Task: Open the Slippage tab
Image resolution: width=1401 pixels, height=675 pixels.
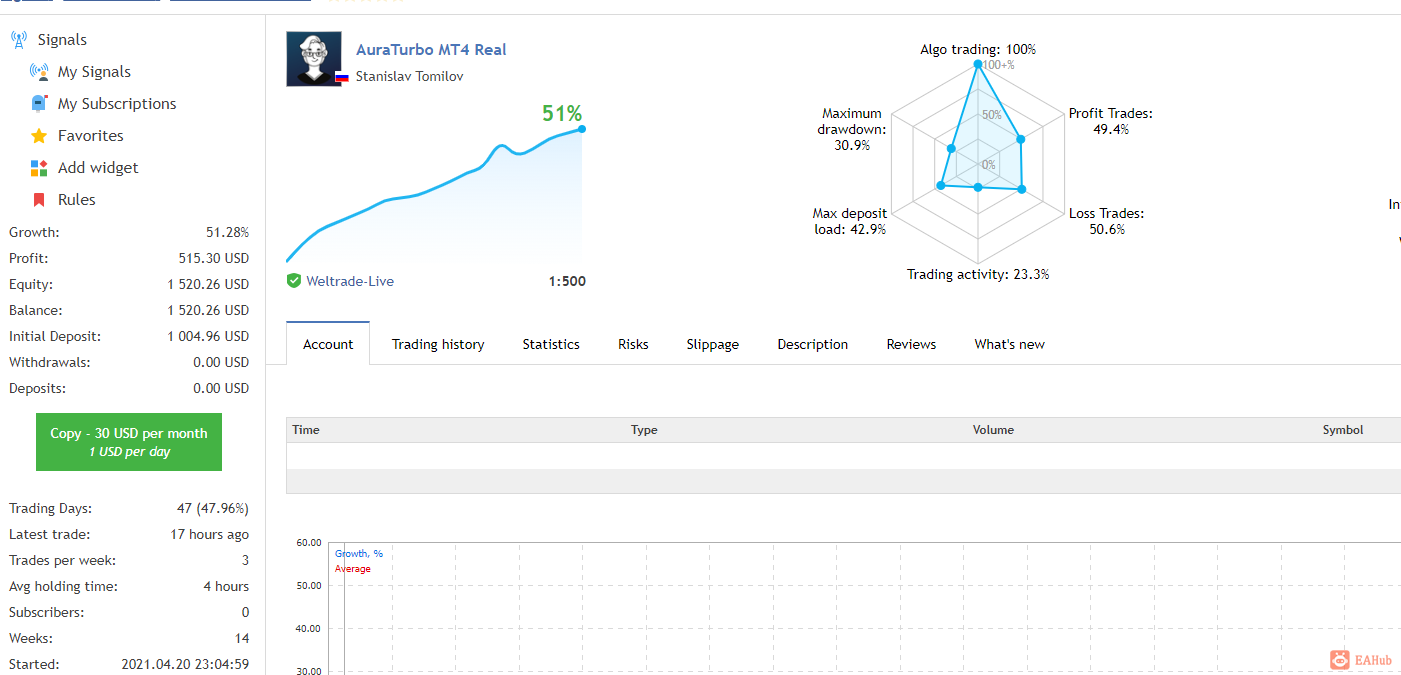Action: coord(713,344)
